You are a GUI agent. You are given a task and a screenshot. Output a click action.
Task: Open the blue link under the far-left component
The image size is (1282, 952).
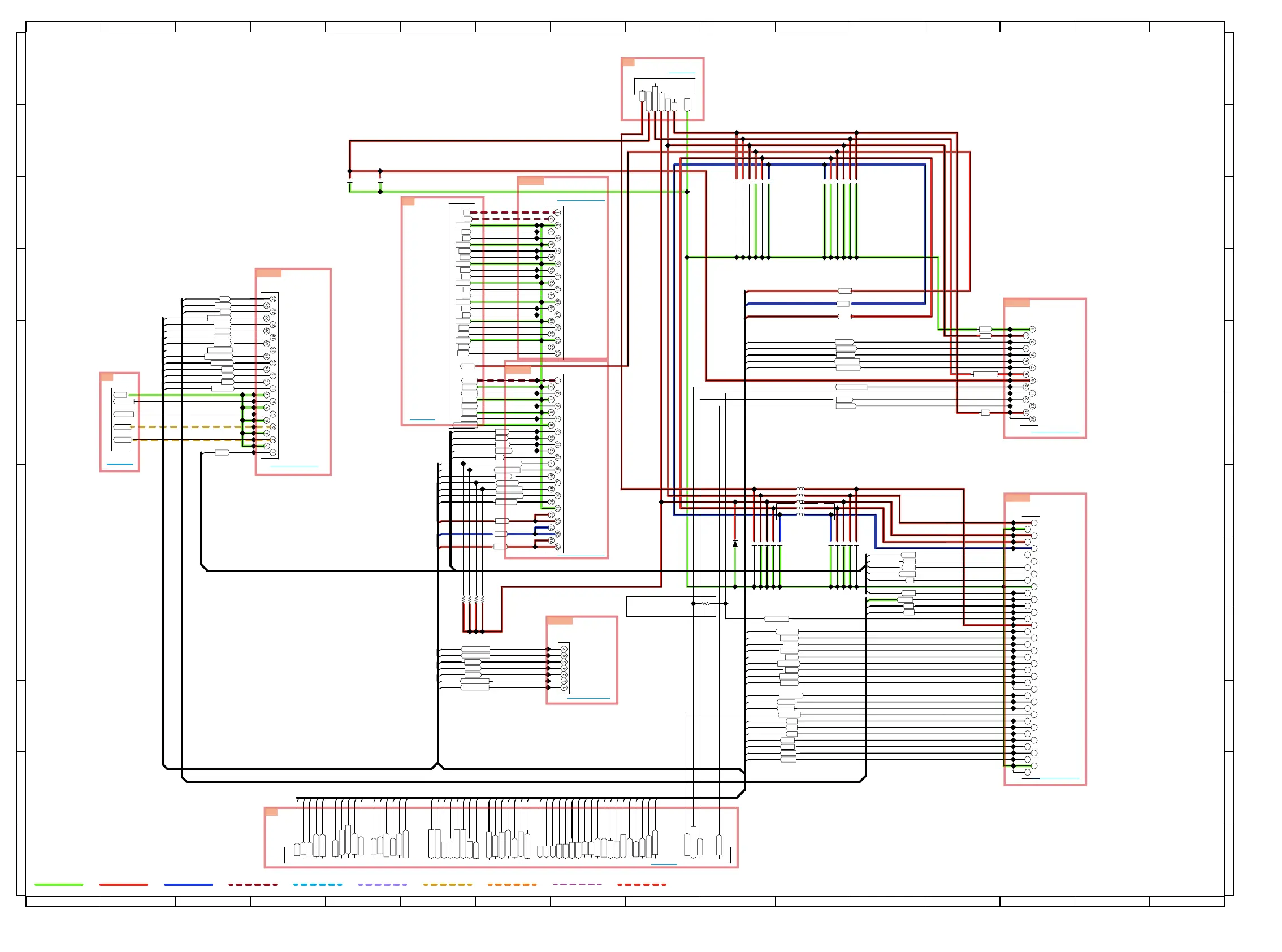click(119, 464)
